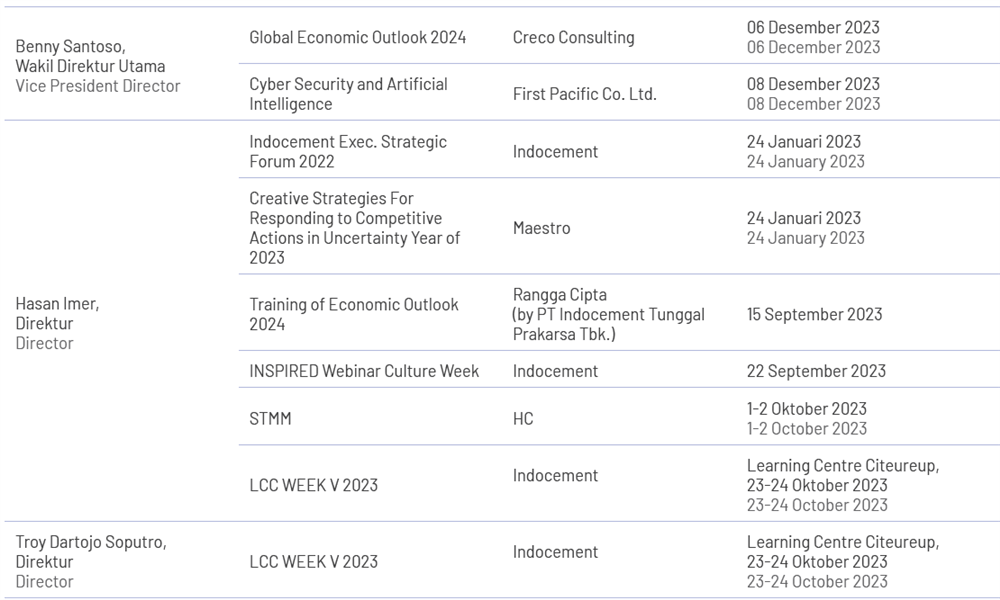
Task: Click Creco Consulting organizer cell
Action: point(573,37)
